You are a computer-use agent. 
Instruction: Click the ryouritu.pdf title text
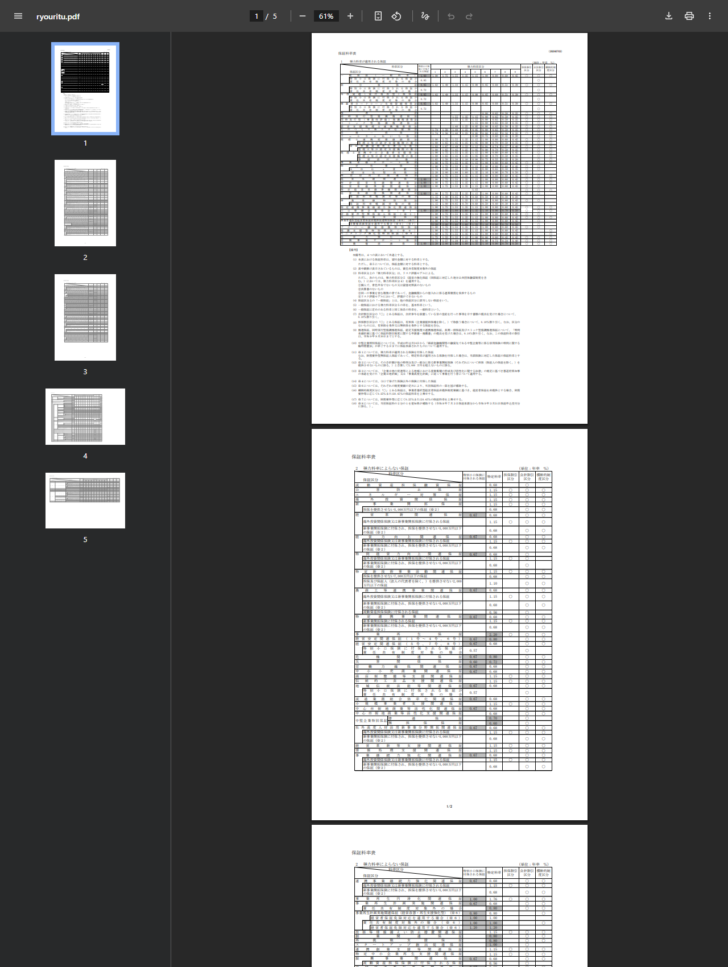point(58,17)
